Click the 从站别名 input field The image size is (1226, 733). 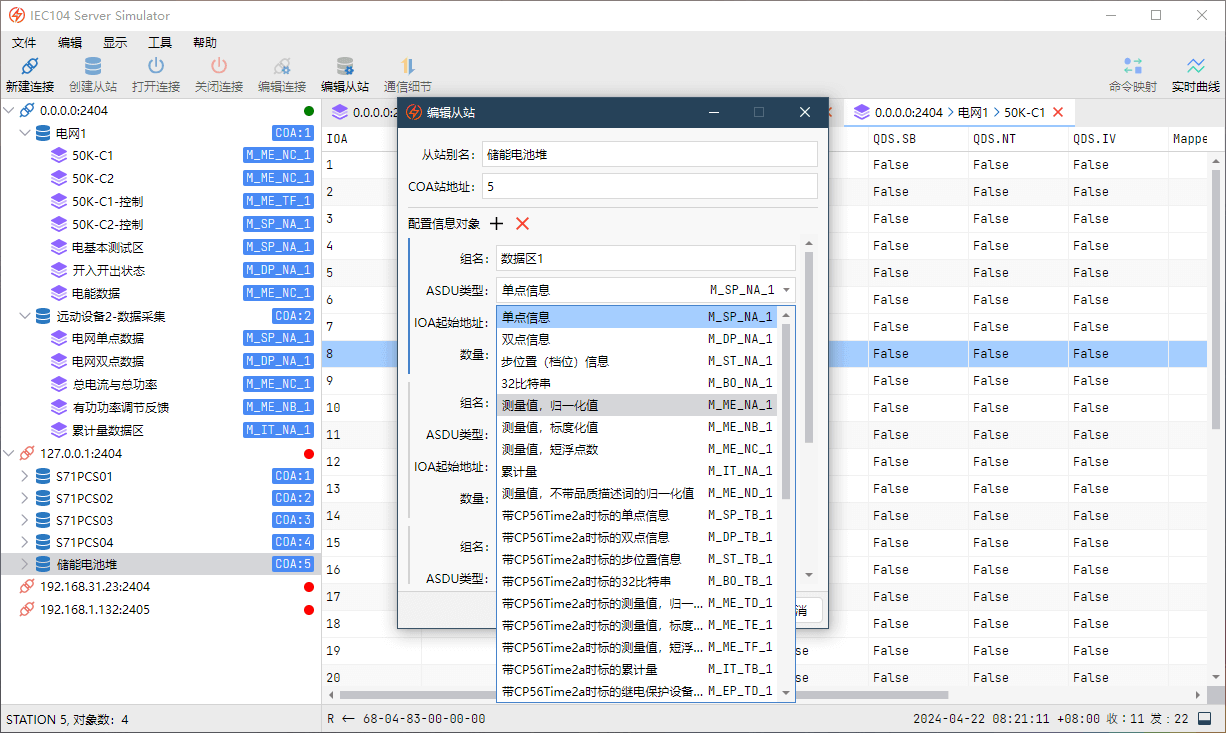tap(649, 154)
